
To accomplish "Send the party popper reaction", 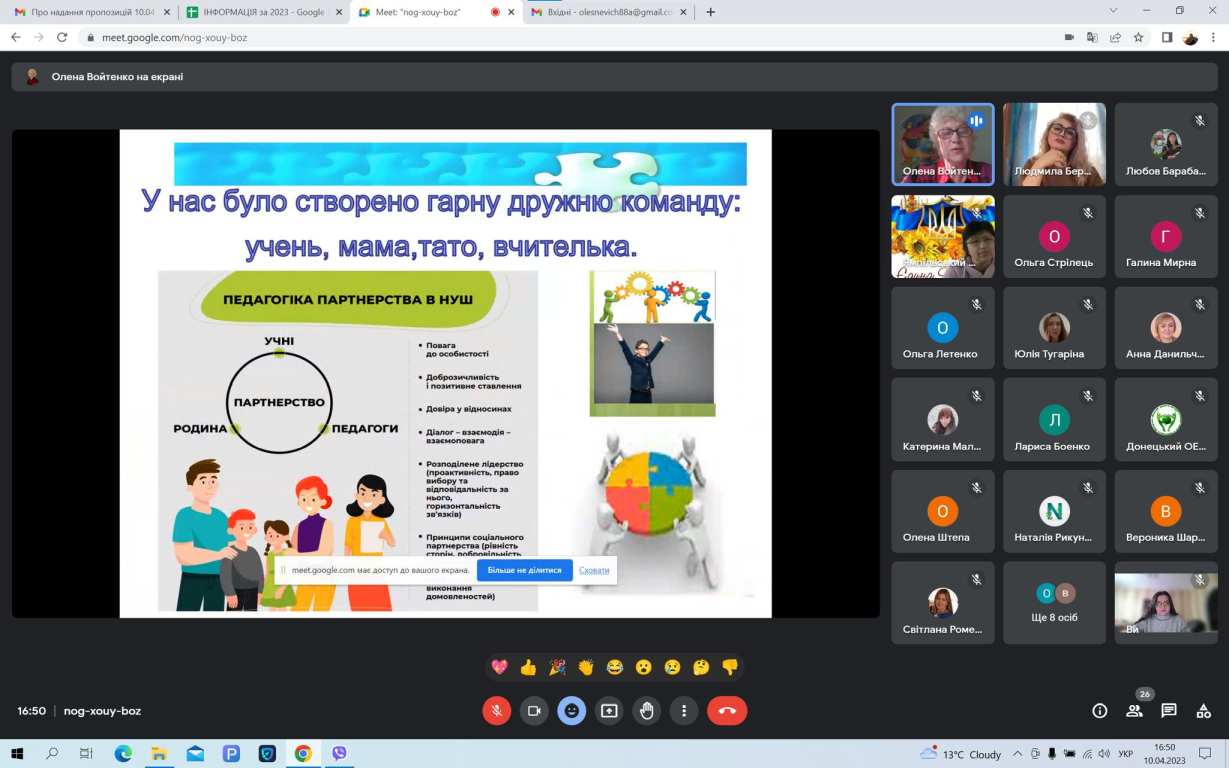I will pyautogui.click(x=557, y=667).
